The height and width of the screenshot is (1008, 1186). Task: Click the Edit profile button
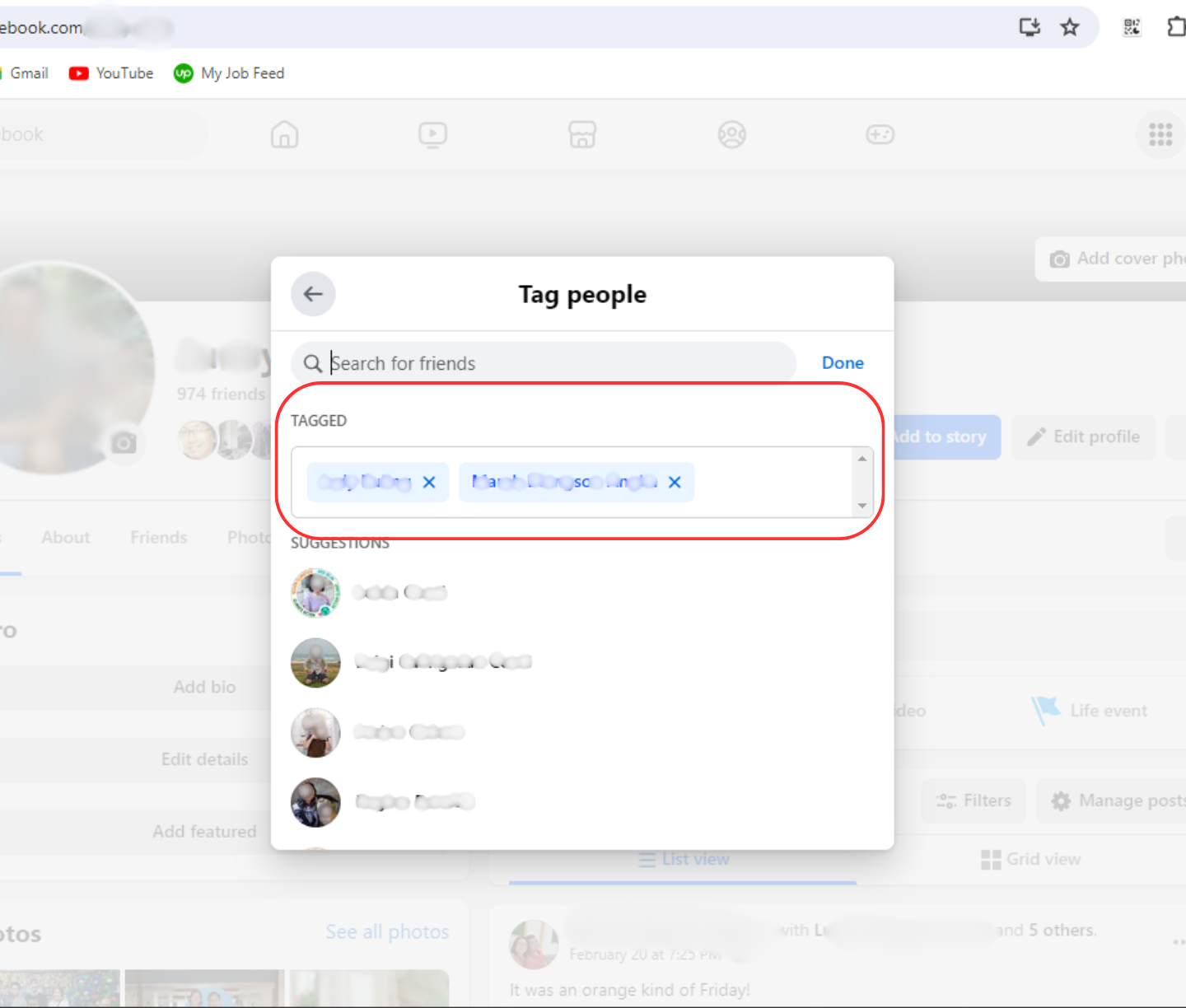(1084, 437)
